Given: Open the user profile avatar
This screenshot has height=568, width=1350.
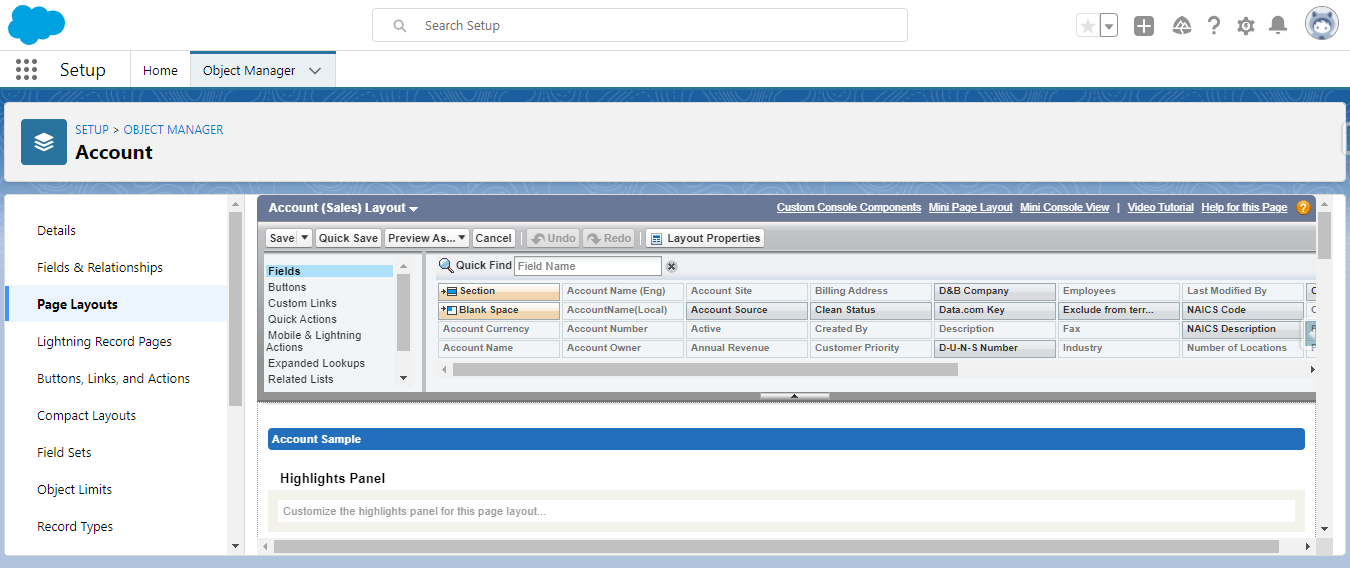Looking at the screenshot, I should click(x=1321, y=25).
